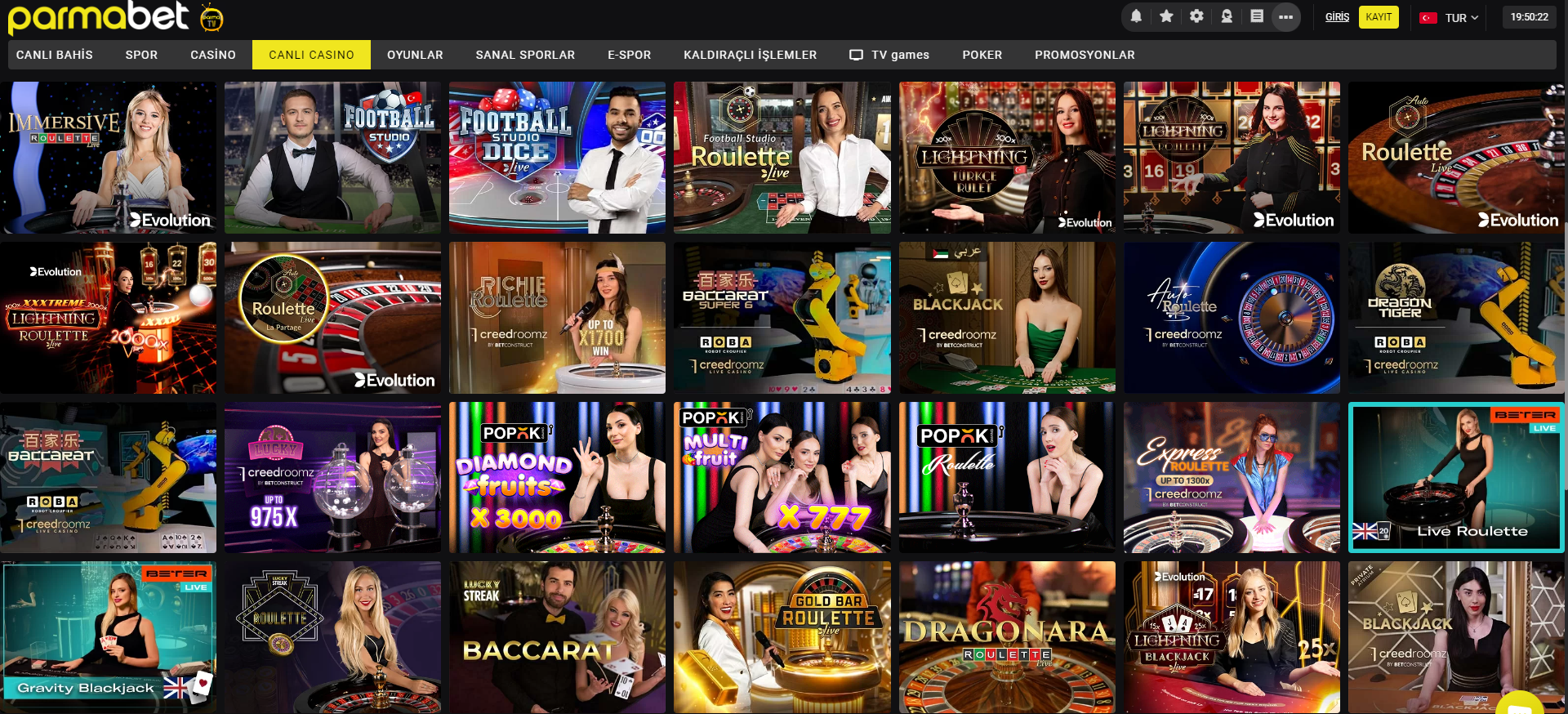Open Auto Roulette La Partage game
Screen dimensions: 1568x714
332,318
